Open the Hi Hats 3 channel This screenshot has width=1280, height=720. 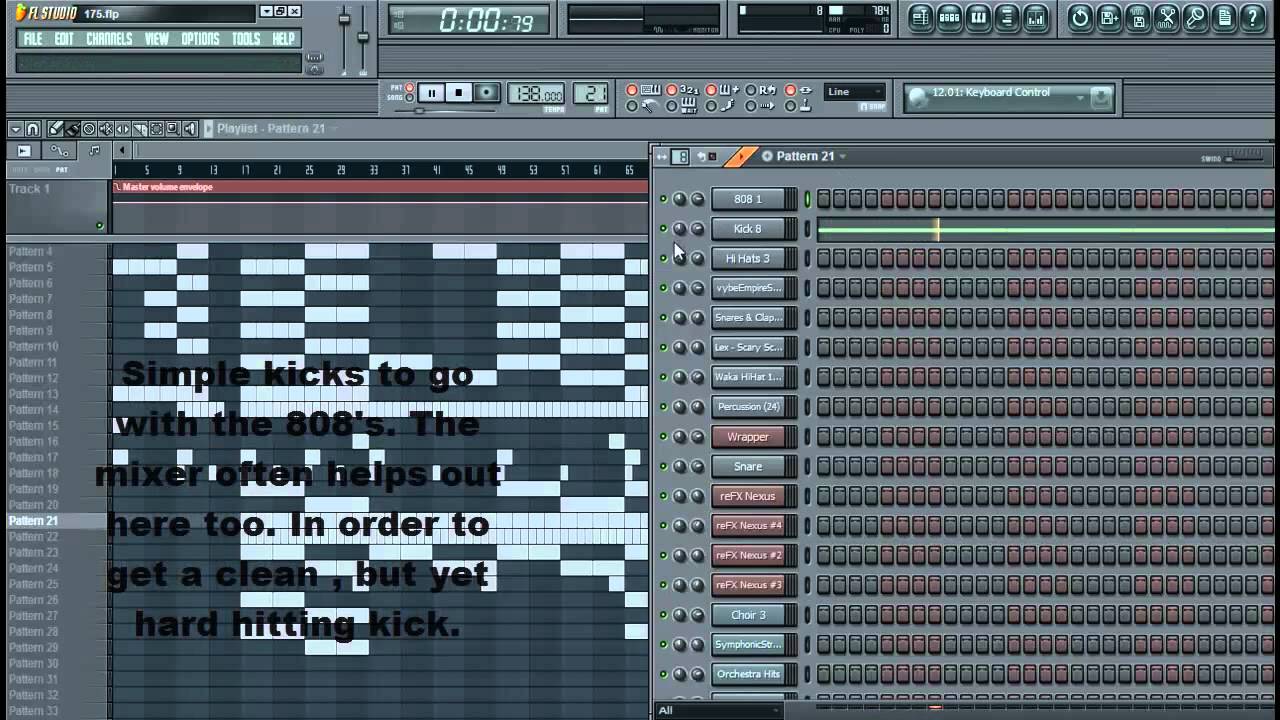[748, 258]
